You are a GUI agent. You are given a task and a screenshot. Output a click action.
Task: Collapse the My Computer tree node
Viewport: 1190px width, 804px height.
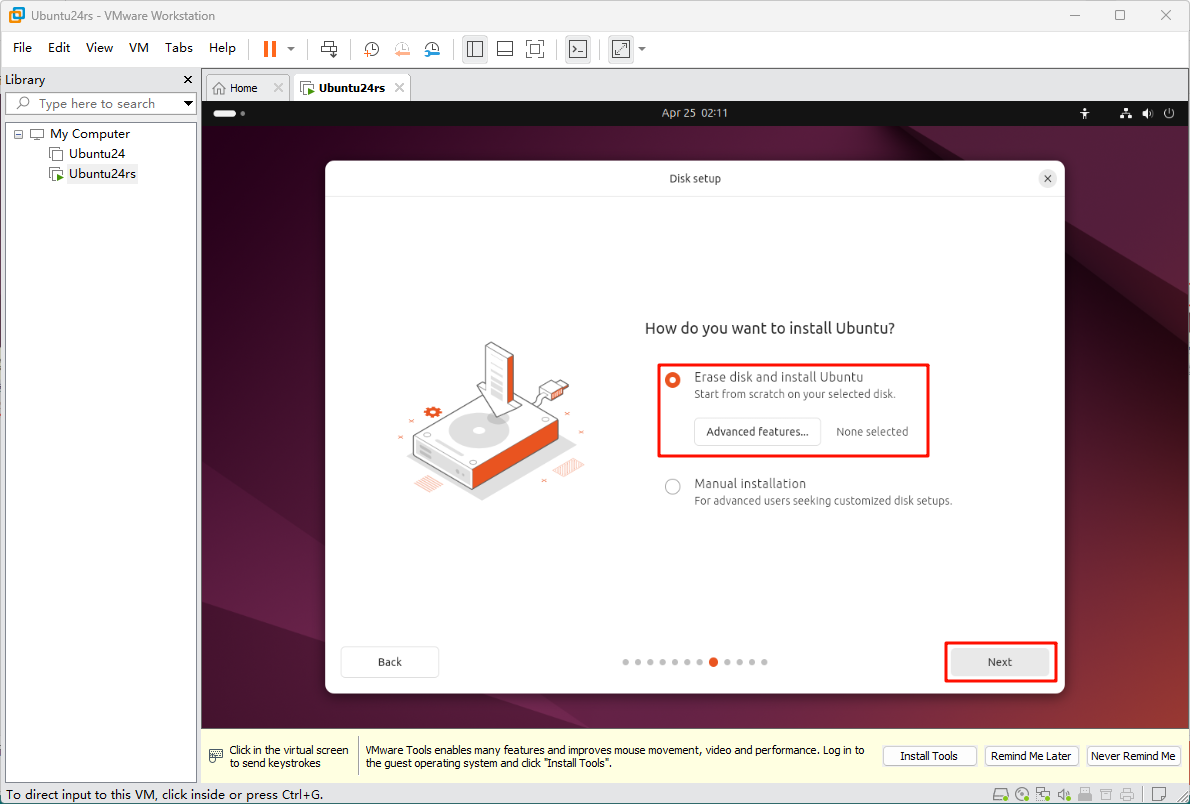(18, 134)
